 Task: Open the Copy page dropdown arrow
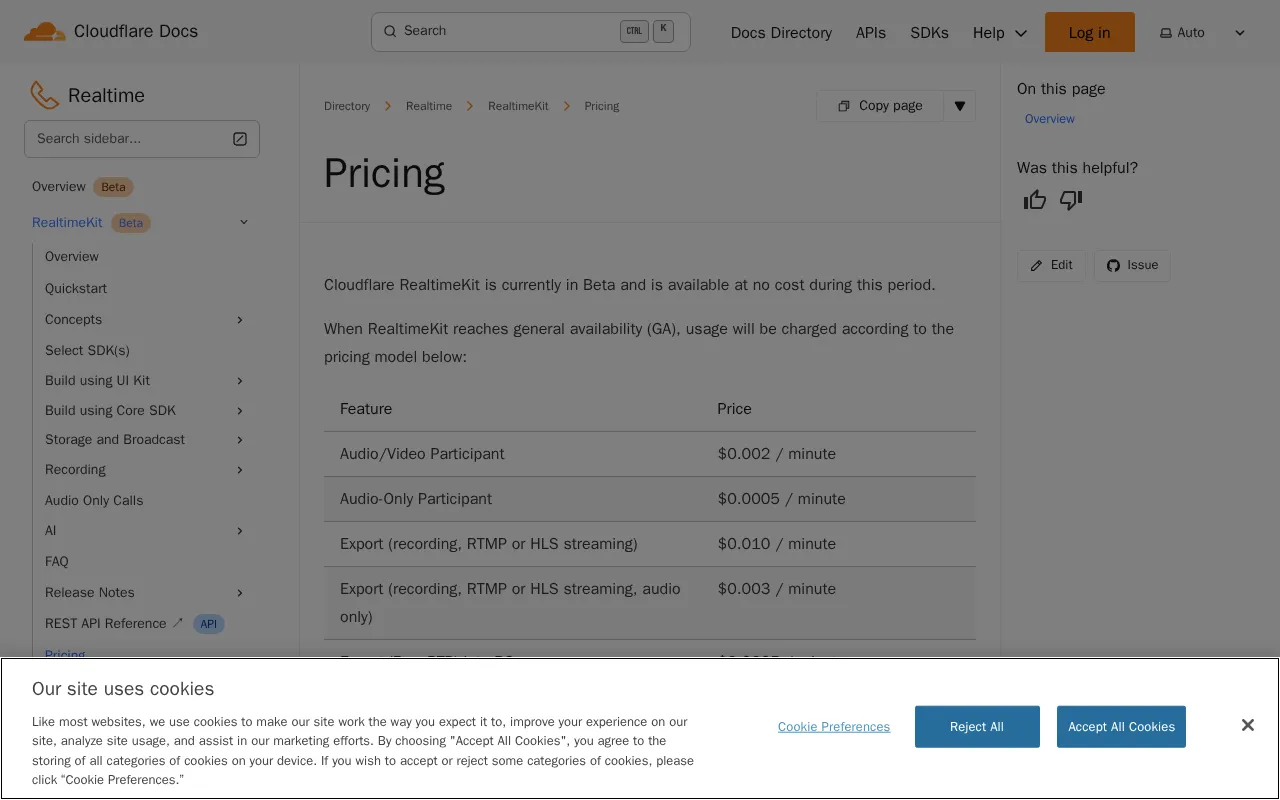pyautogui.click(x=960, y=106)
